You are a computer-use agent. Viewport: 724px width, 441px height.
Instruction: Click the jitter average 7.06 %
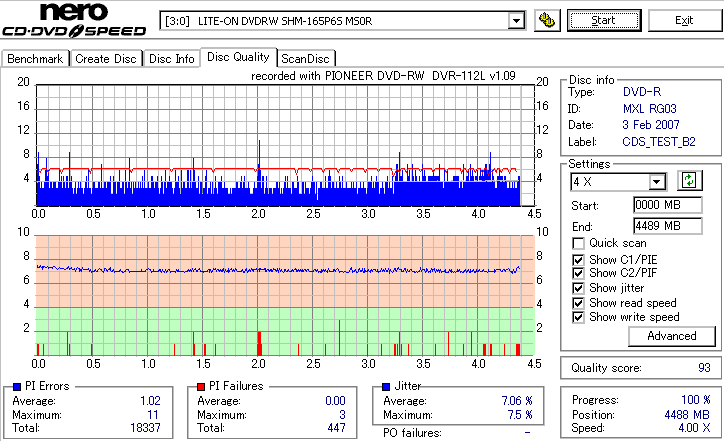pyautogui.click(x=517, y=401)
